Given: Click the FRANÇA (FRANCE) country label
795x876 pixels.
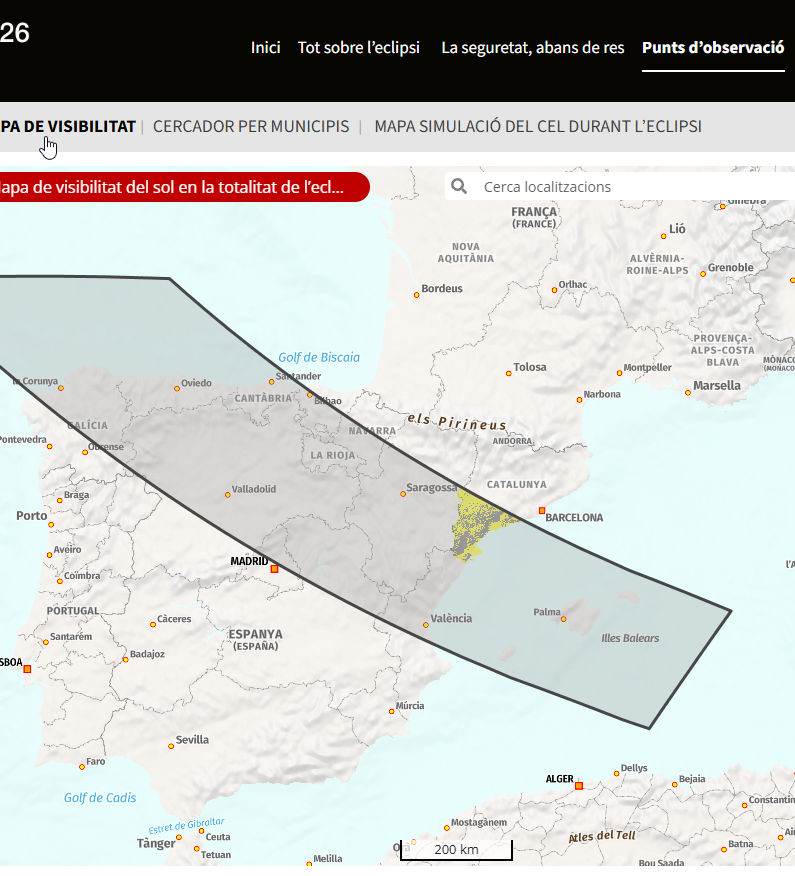Looking at the screenshot, I should coord(534,217).
